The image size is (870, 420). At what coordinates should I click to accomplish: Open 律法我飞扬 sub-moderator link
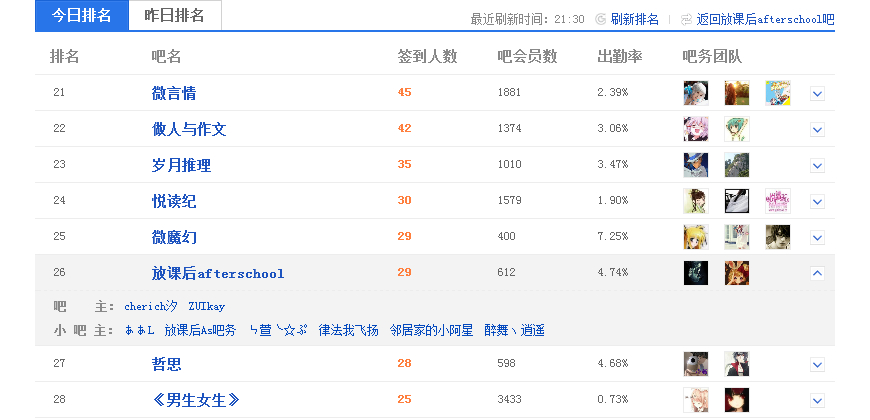[348, 331]
